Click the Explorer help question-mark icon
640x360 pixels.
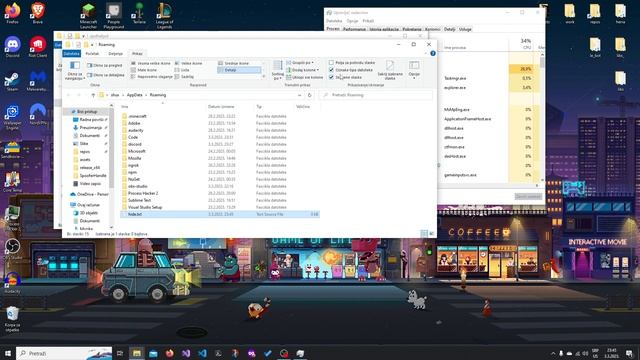[433, 53]
